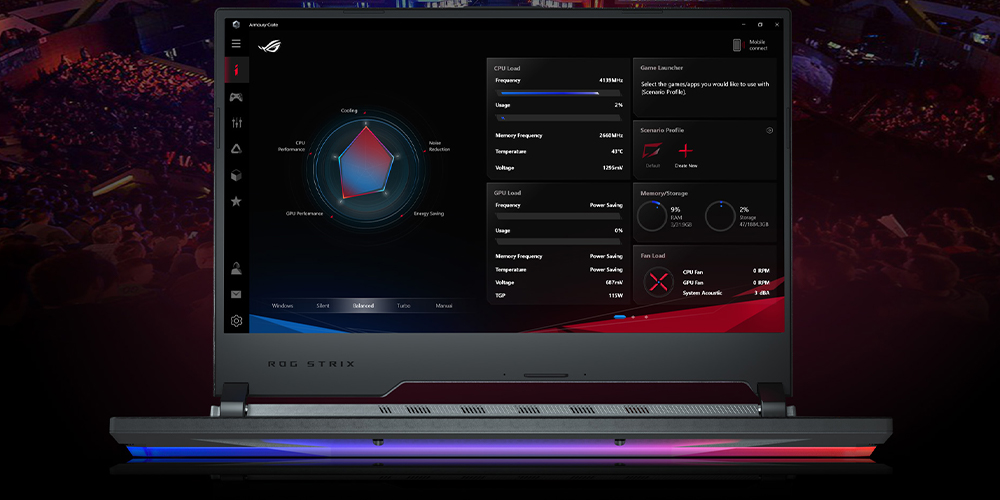Open the Settings gear icon
1000x500 pixels.
237,321
